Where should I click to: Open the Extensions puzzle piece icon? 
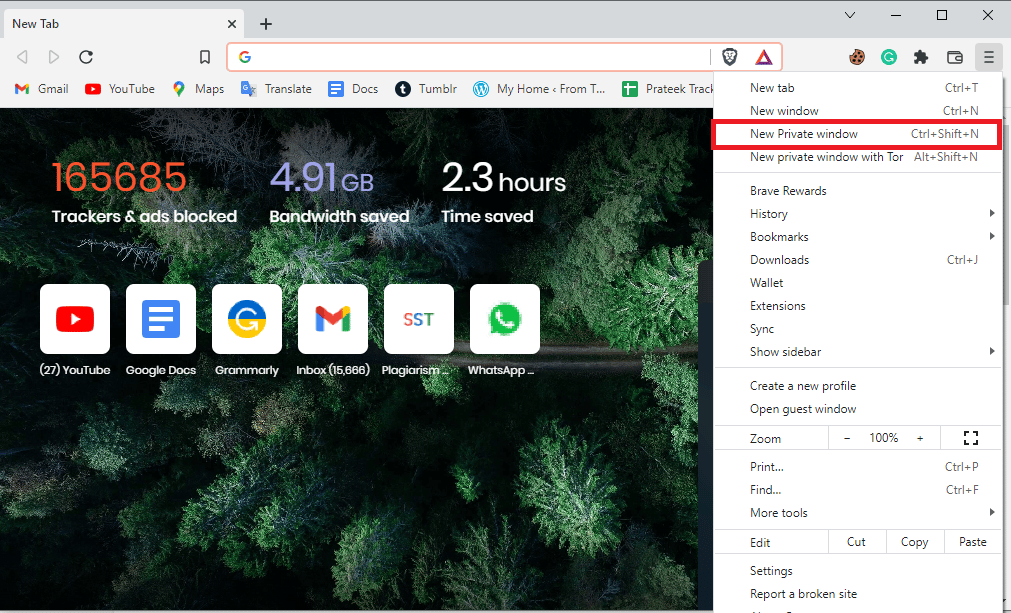(921, 57)
